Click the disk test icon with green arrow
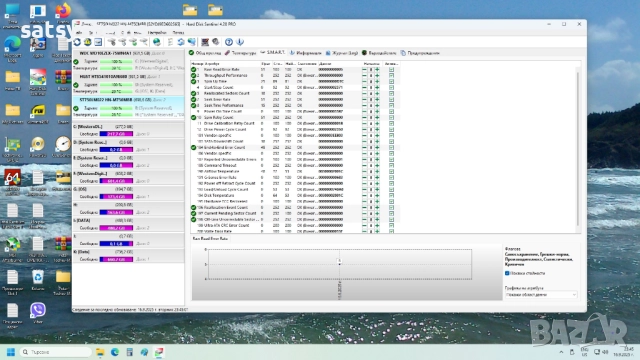Screen dimensions: 640x360 click(x=133, y=42)
